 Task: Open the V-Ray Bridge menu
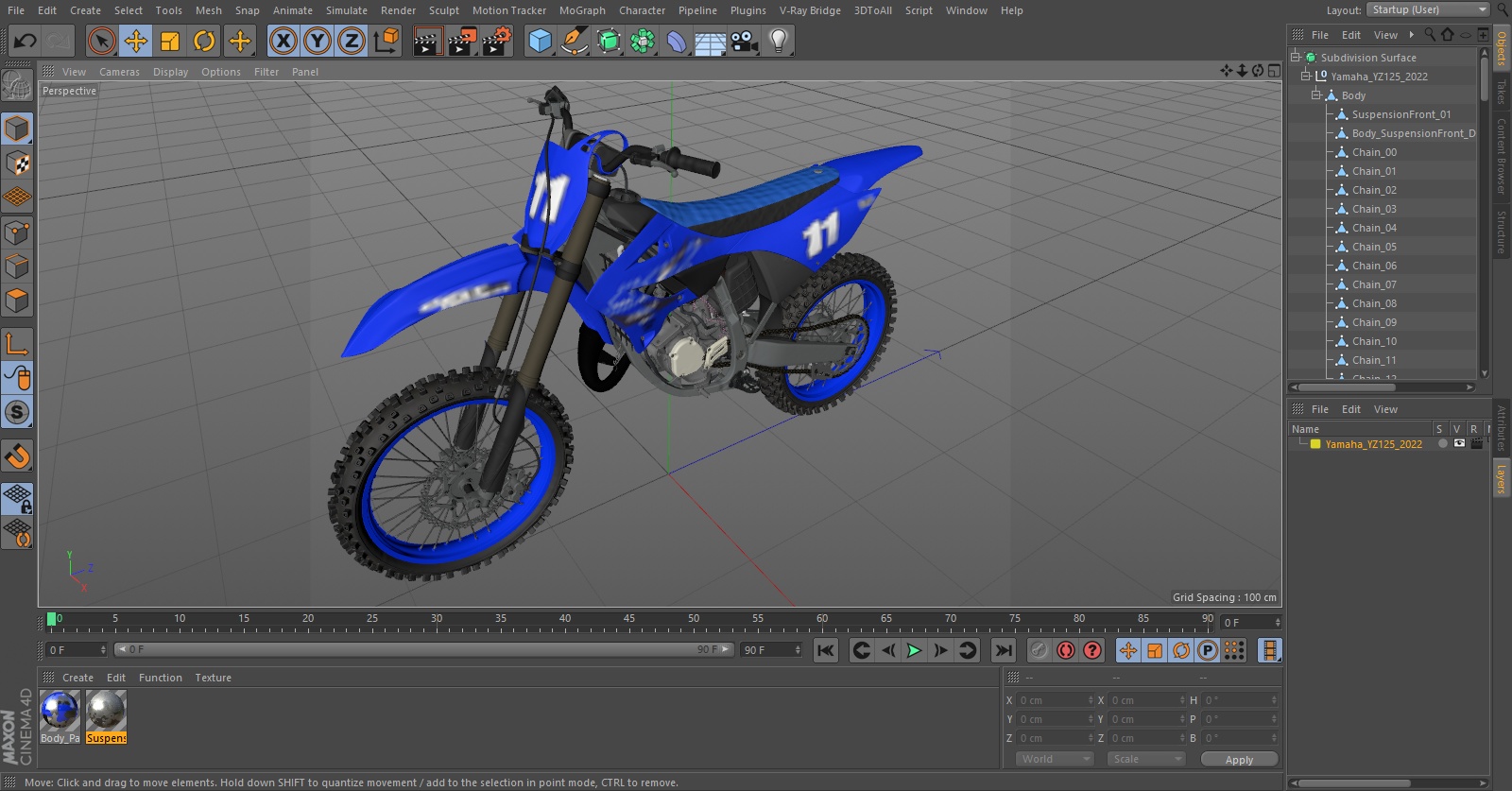(x=810, y=10)
